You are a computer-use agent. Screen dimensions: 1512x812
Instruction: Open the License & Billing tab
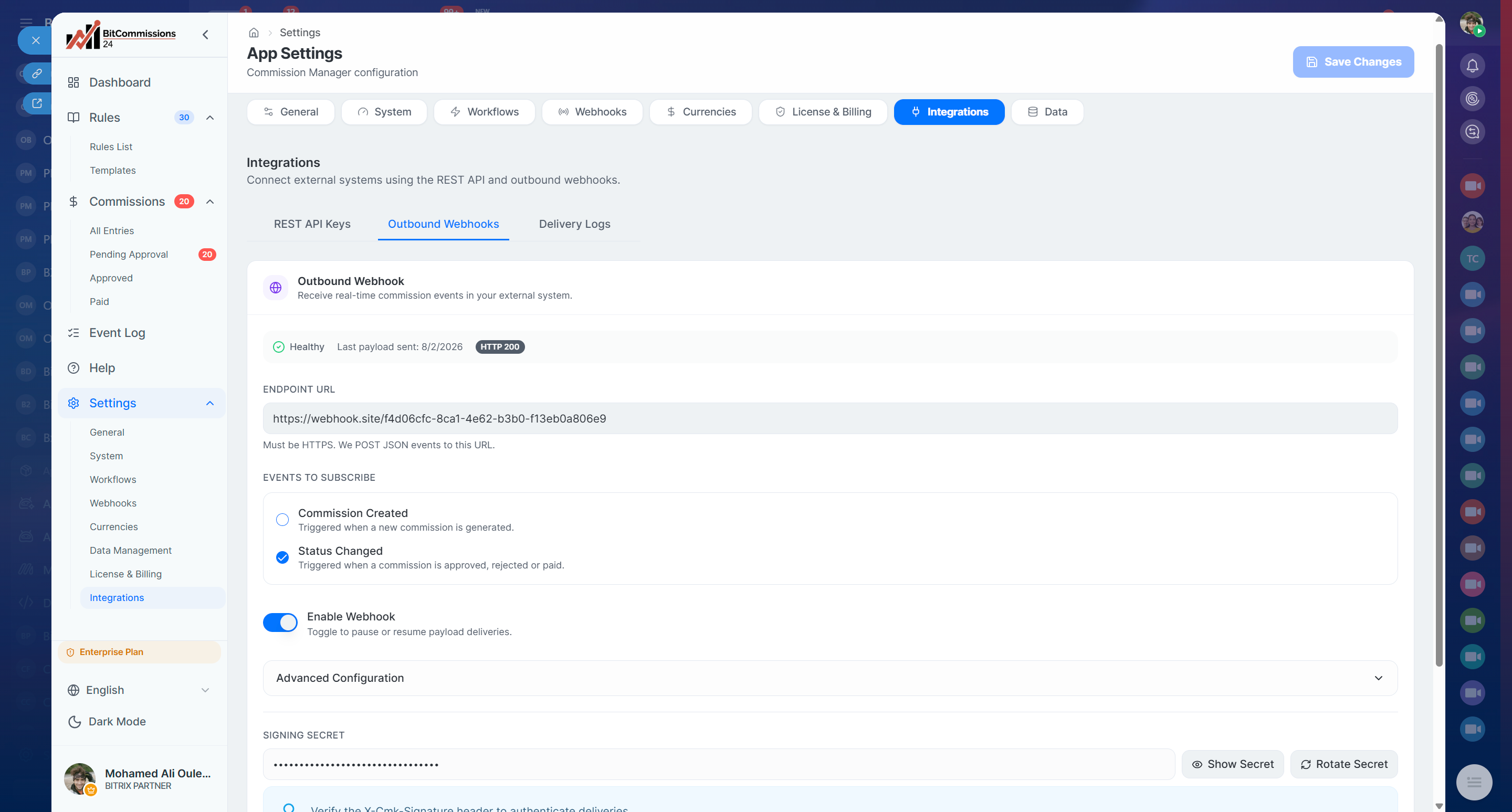click(x=823, y=112)
